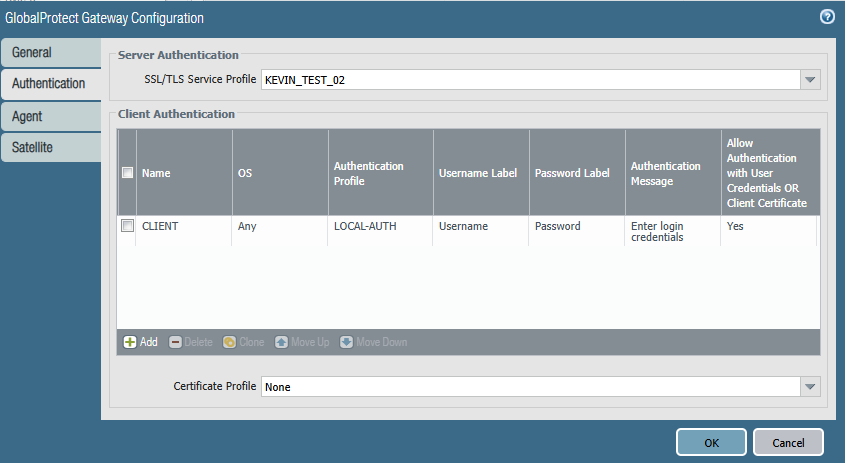Open the help question mark icon
The height and width of the screenshot is (463, 845).
(x=827, y=17)
